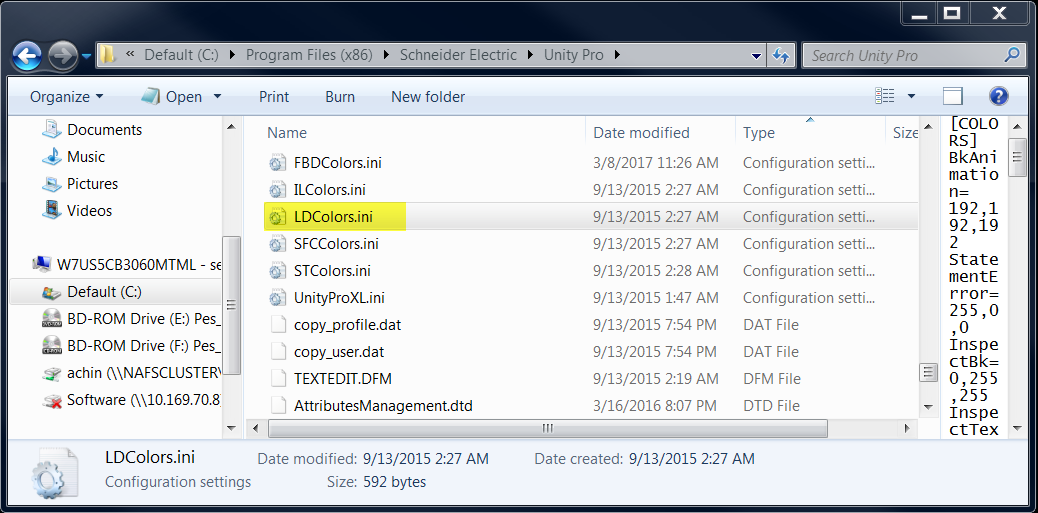
Task: Click the DTD File type cell
Action: tap(771, 406)
